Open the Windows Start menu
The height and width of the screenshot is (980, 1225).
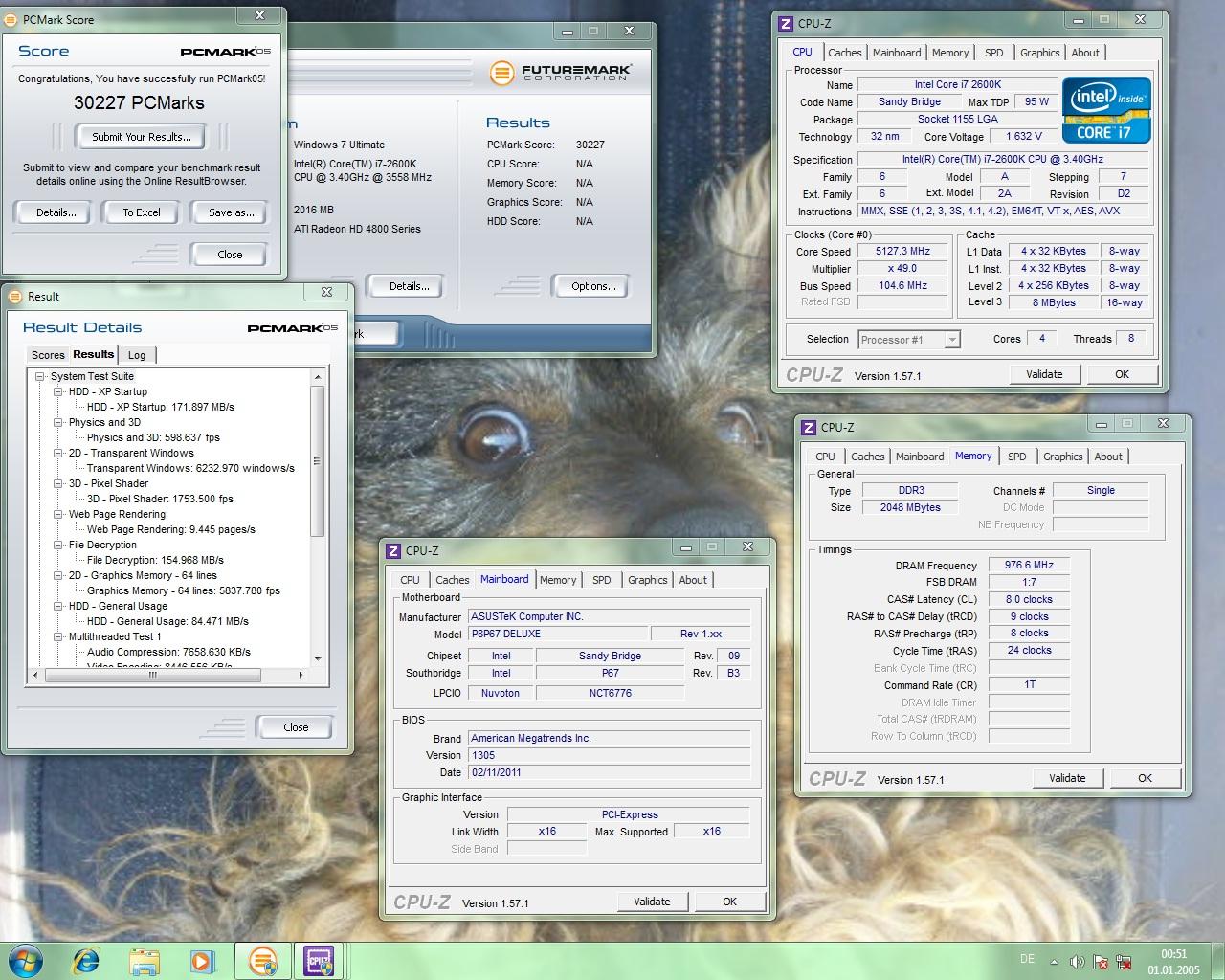(x=26, y=960)
